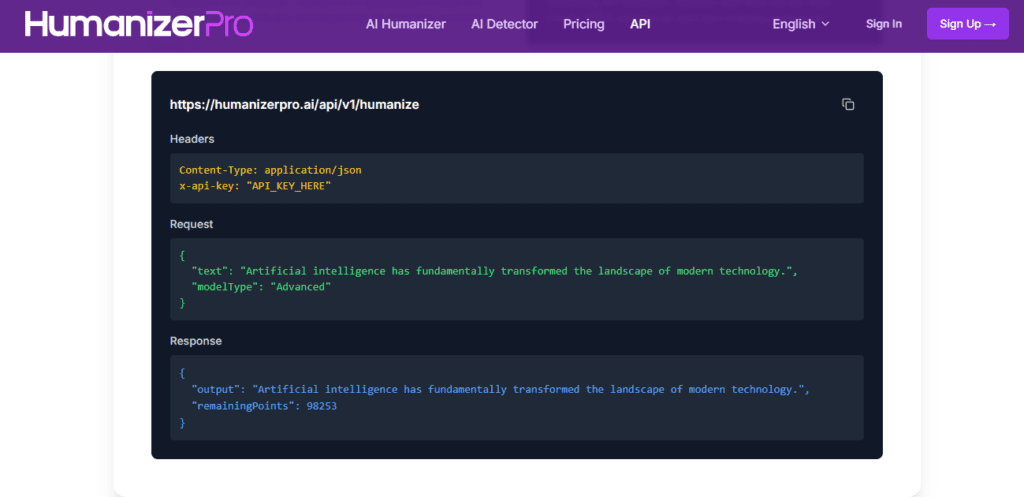Click the Request section label
Screen dimensions: 1024x497
pyautogui.click(x=191, y=224)
